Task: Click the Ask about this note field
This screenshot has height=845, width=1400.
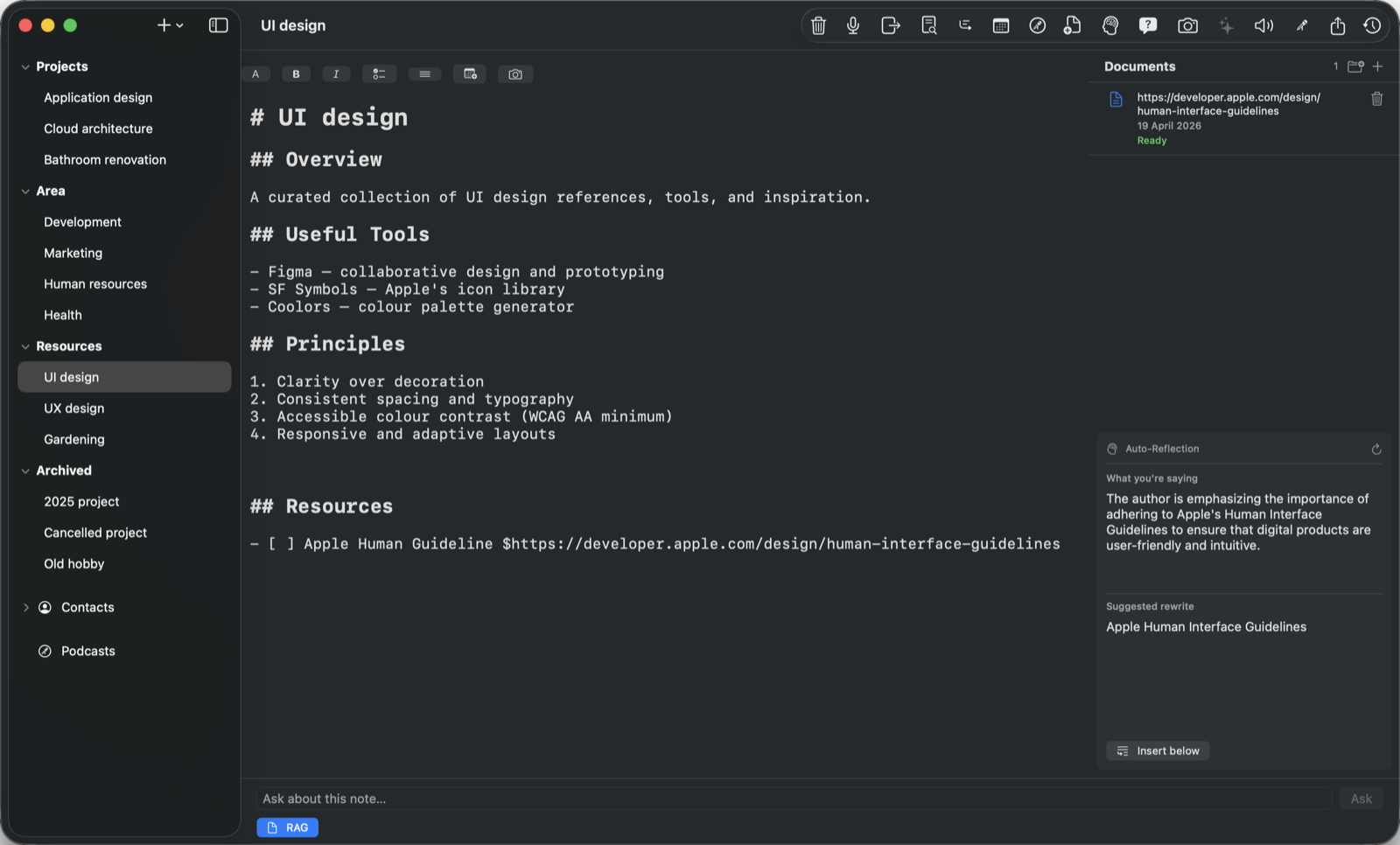Action: pos(793,799)
